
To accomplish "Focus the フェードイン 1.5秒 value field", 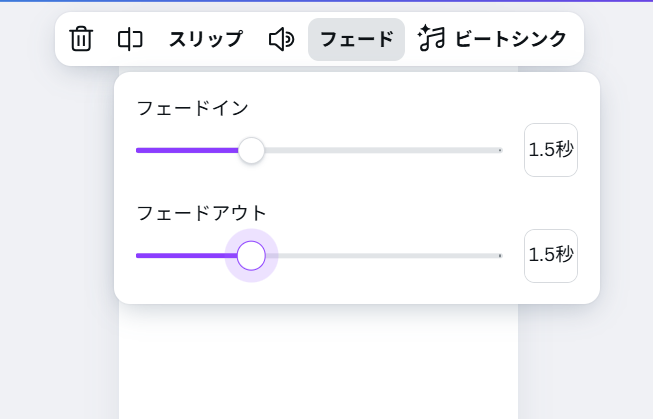I will click(551, 150).
